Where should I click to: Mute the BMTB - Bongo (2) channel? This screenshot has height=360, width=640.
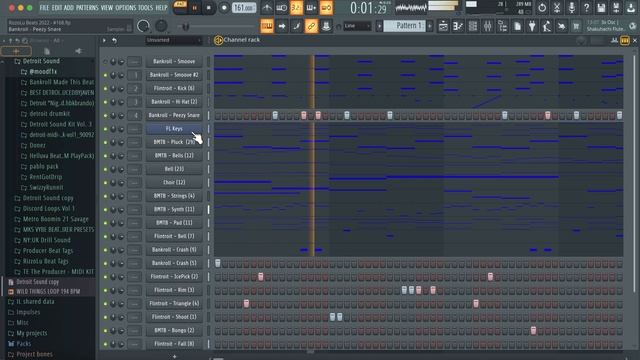[105, 331]
